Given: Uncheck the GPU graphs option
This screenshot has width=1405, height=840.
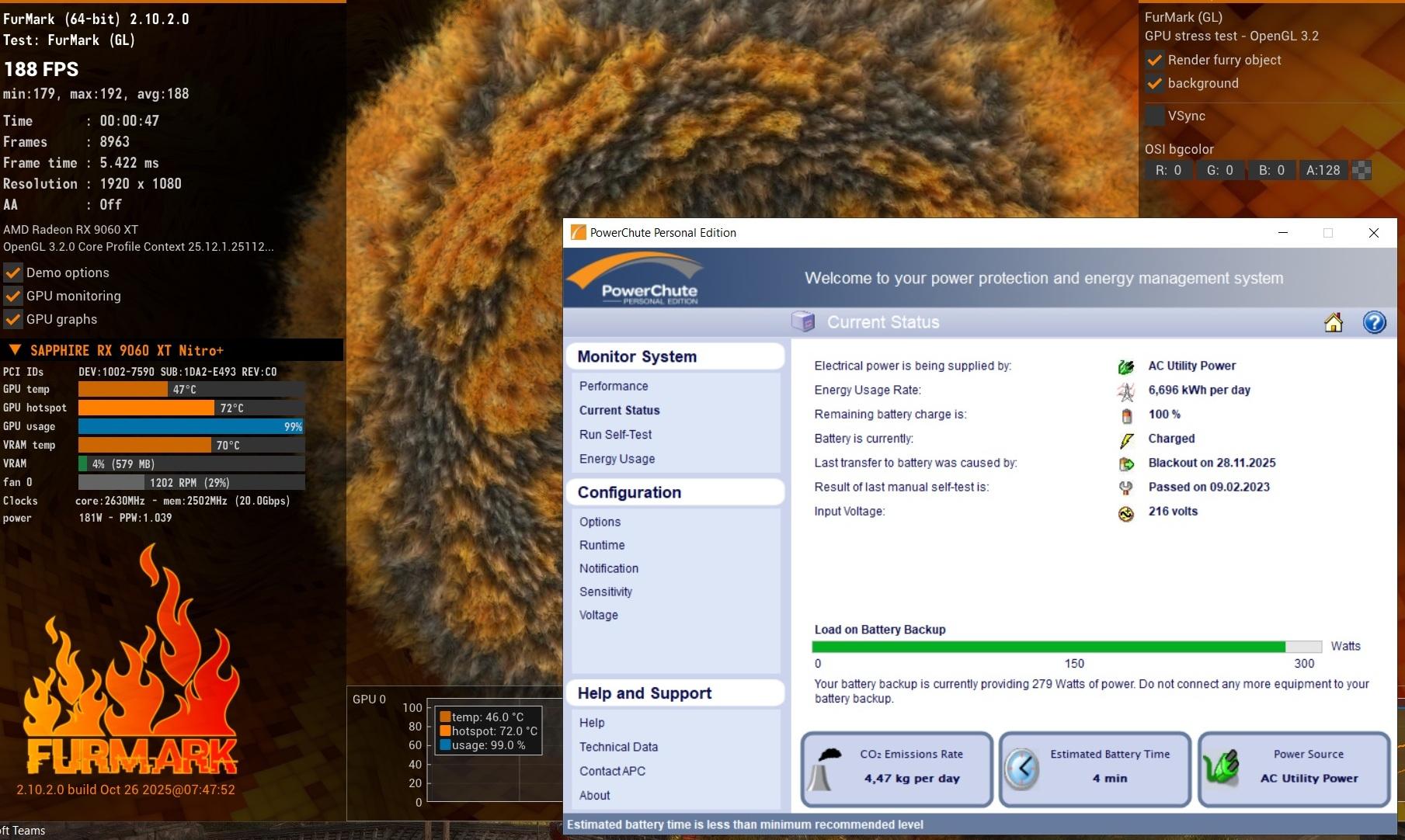Looking at the screenshot, I should coord(13,319).
